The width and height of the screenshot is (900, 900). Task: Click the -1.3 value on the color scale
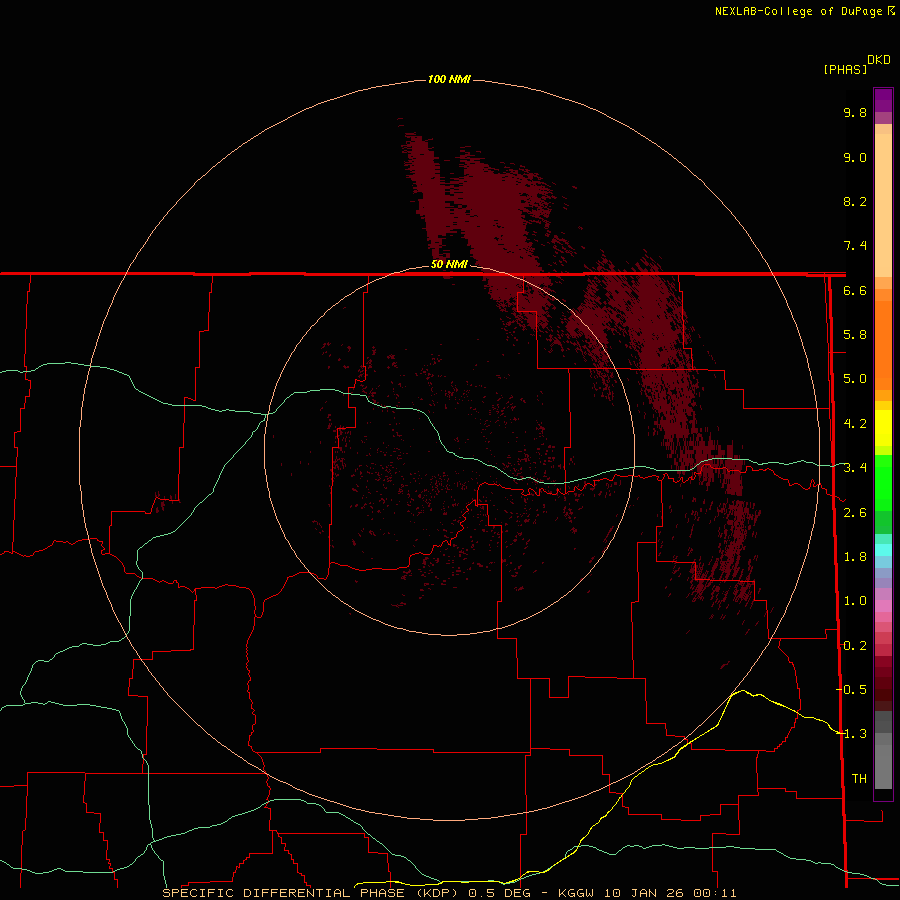(852, 734)
